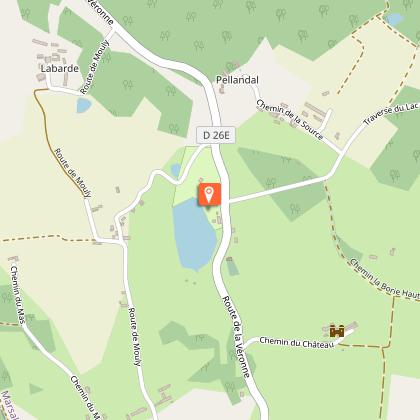
Task: Click the small pond northwest of the pin
Action: click(176, 170)
